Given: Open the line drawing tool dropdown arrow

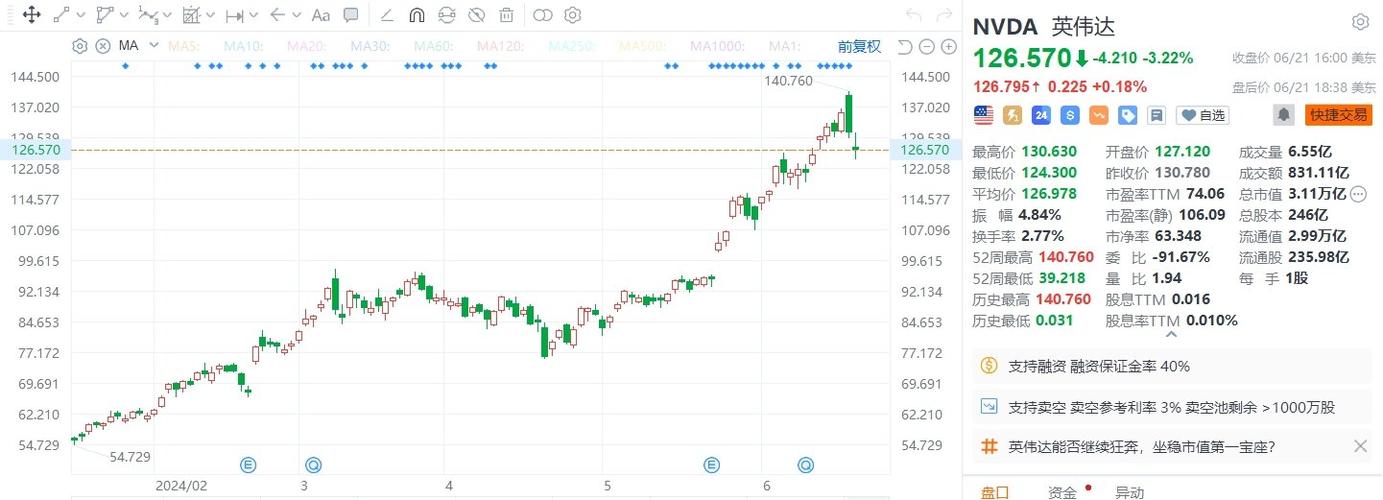Looking at the screenshot, I should pos(80,16).
